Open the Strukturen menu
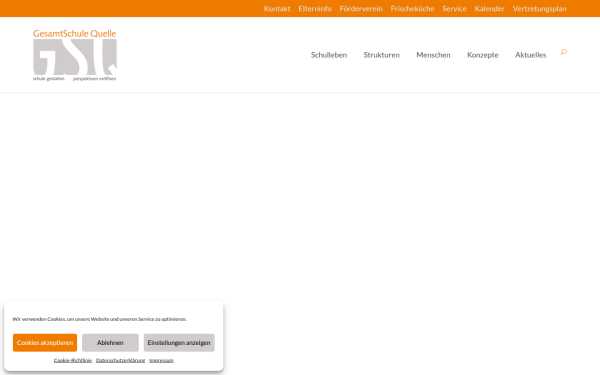The height and width of the screenshot is (375, 600). coord(382,55)
